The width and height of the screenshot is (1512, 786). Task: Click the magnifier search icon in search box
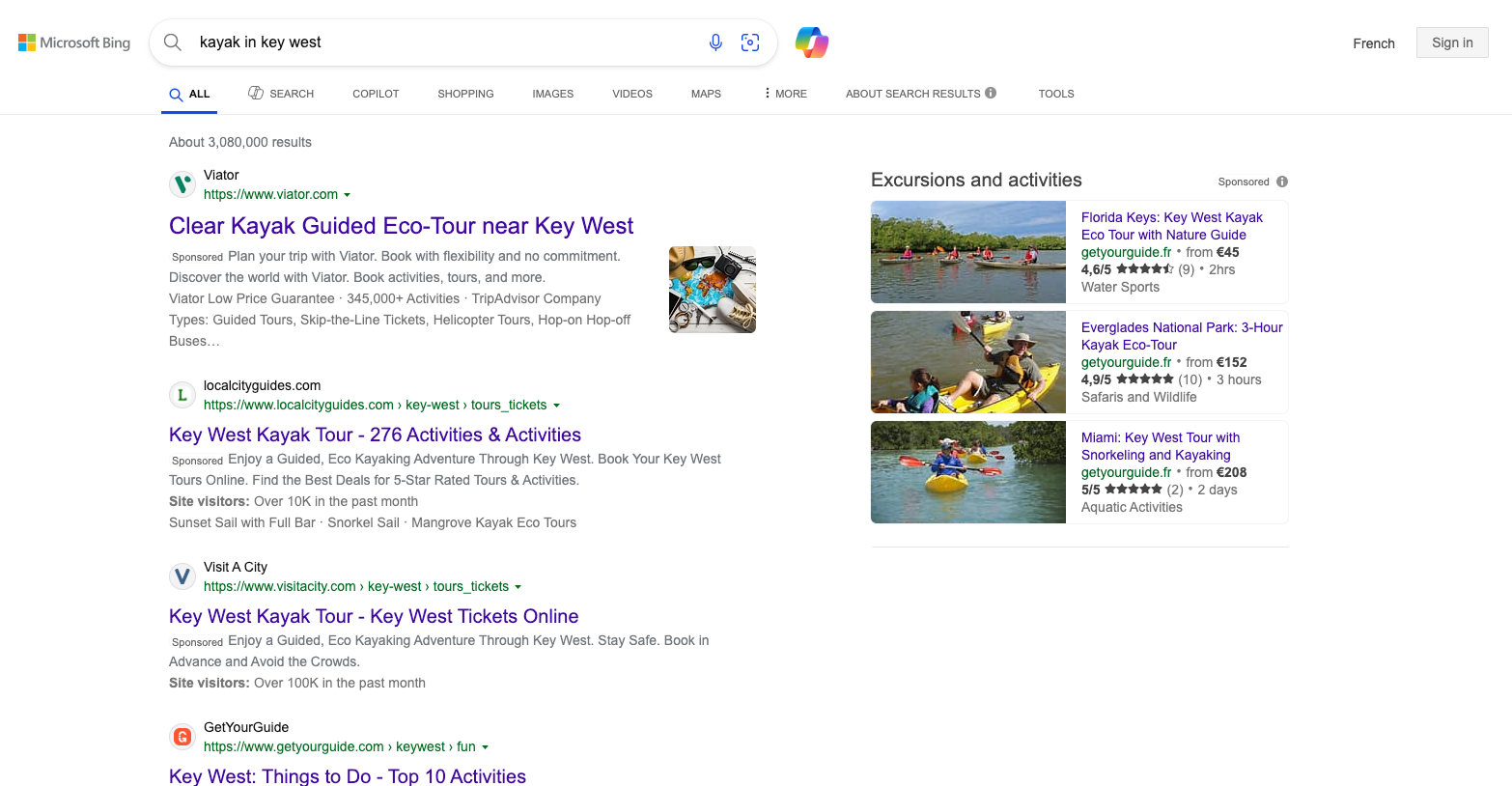pos(173,42)
